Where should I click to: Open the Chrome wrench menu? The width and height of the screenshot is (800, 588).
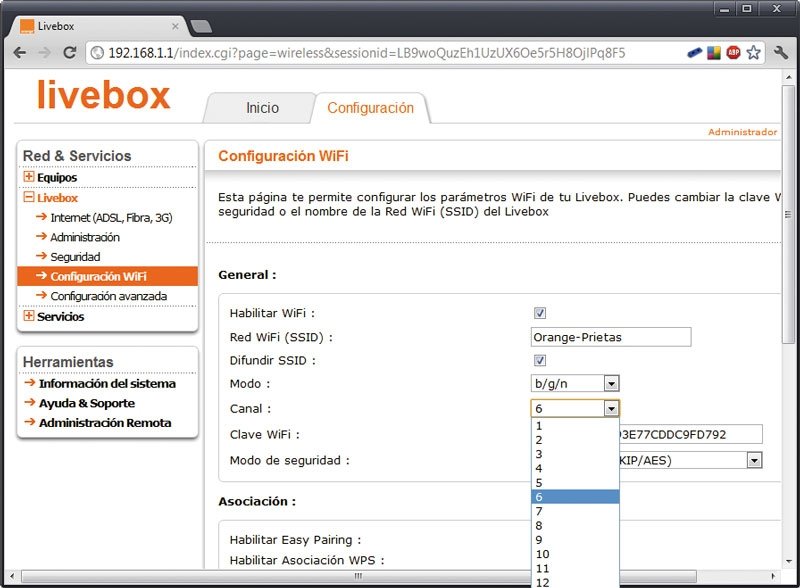pyautogui.click(x=781, y=53)
